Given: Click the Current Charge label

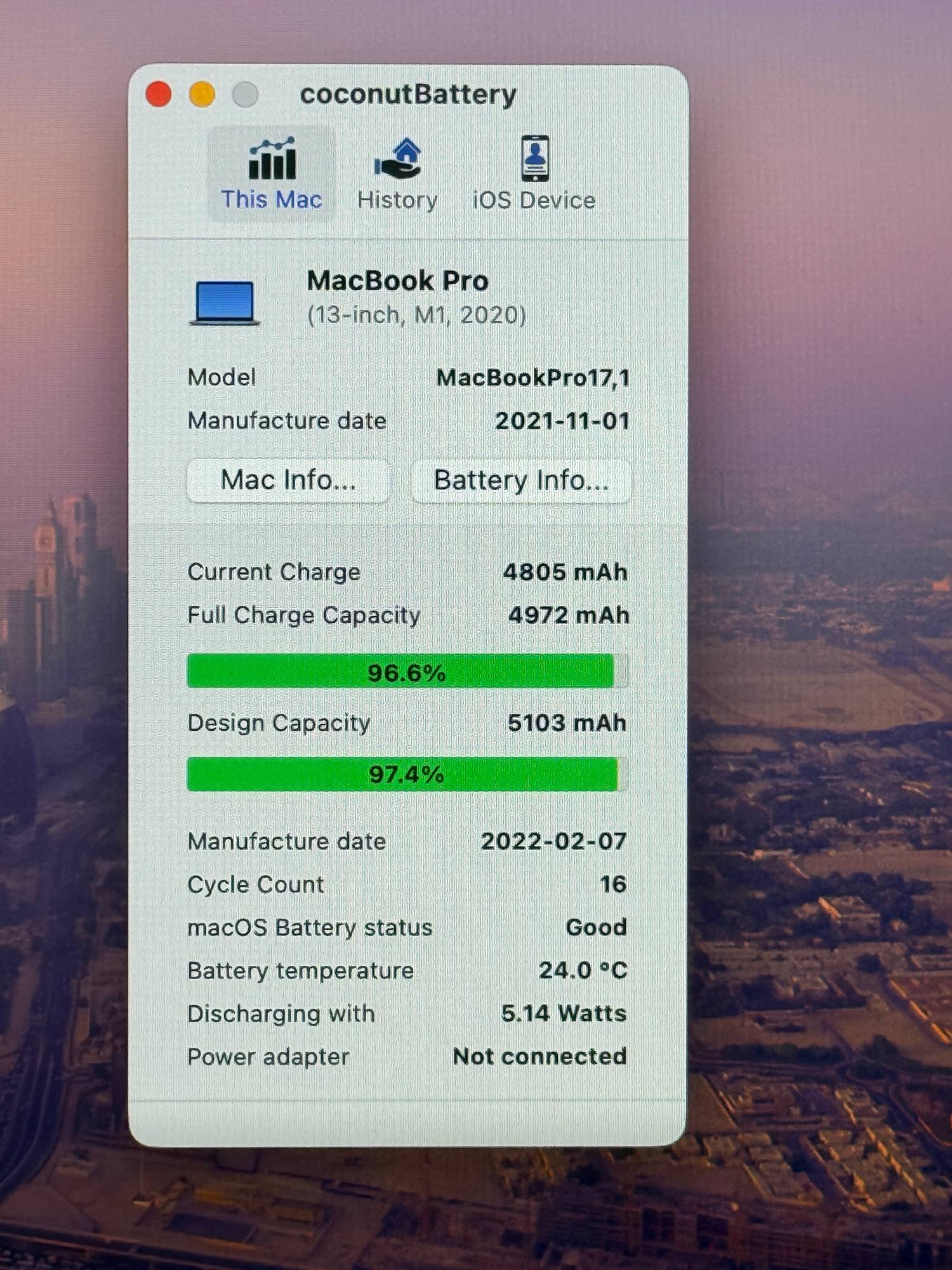Looking at the screenshot, I should tap(274, 573).
